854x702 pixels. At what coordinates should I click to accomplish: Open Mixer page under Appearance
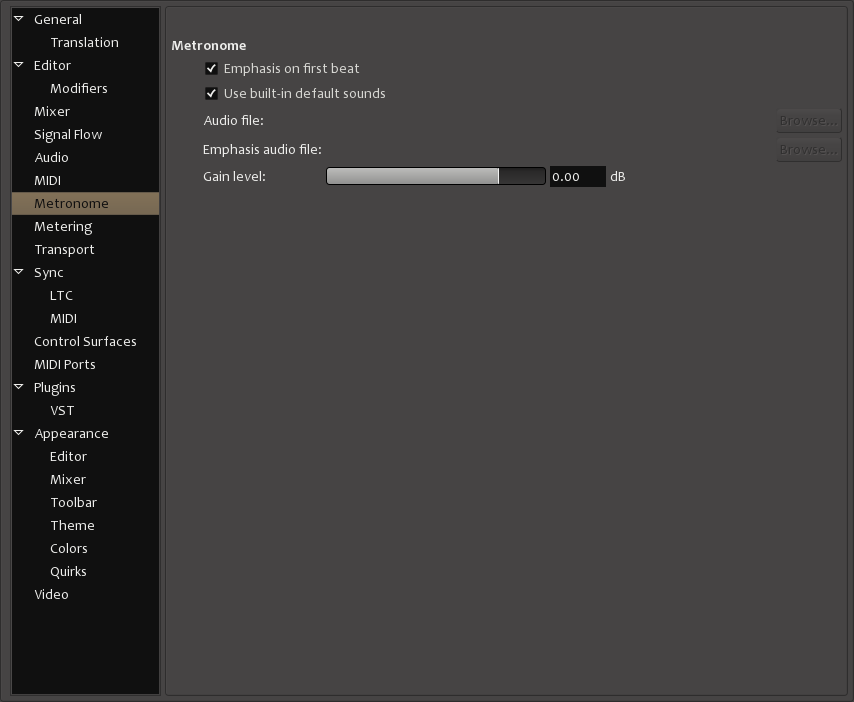[x=68, y=479]
